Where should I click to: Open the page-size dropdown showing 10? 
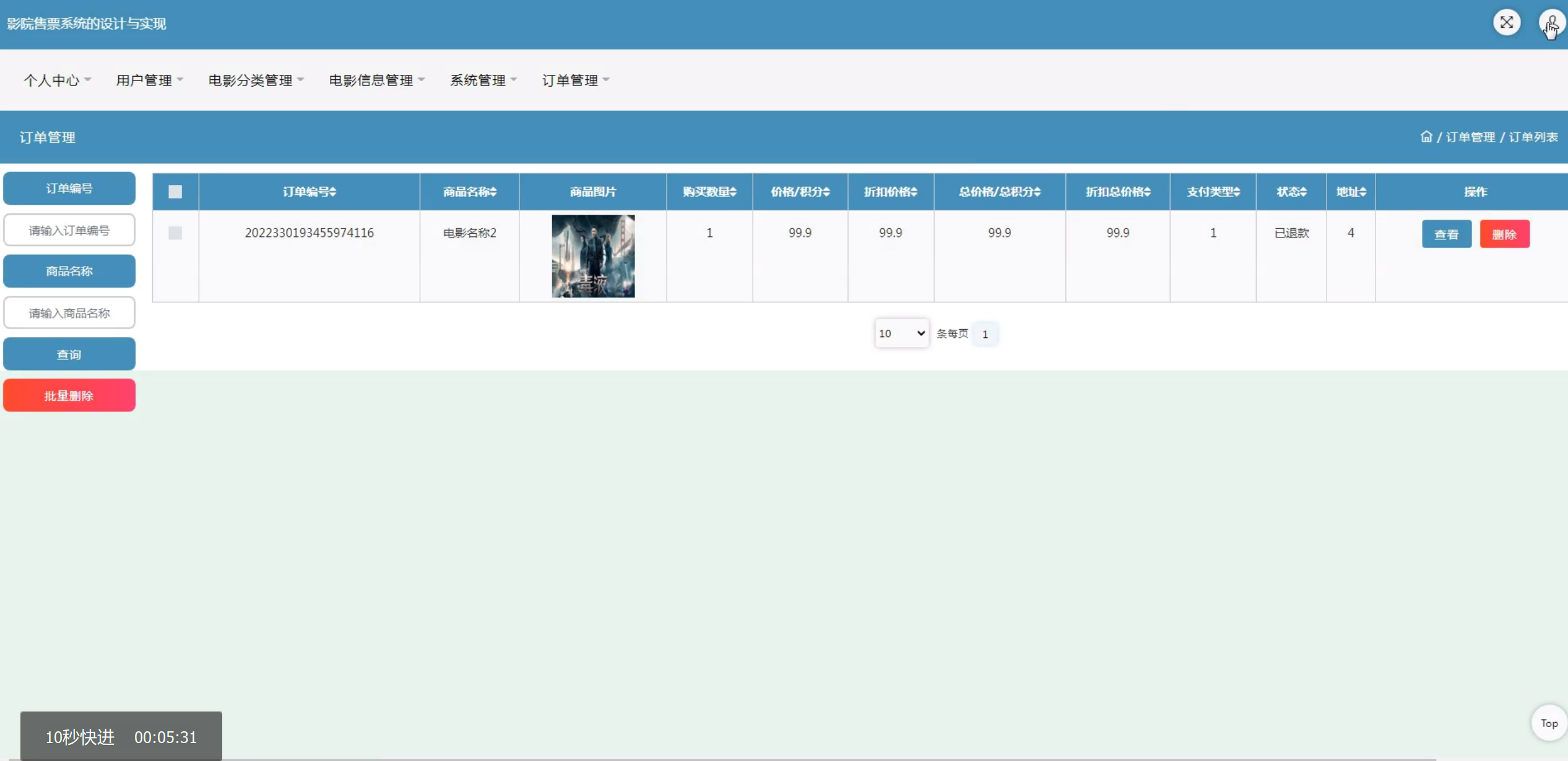901,333
